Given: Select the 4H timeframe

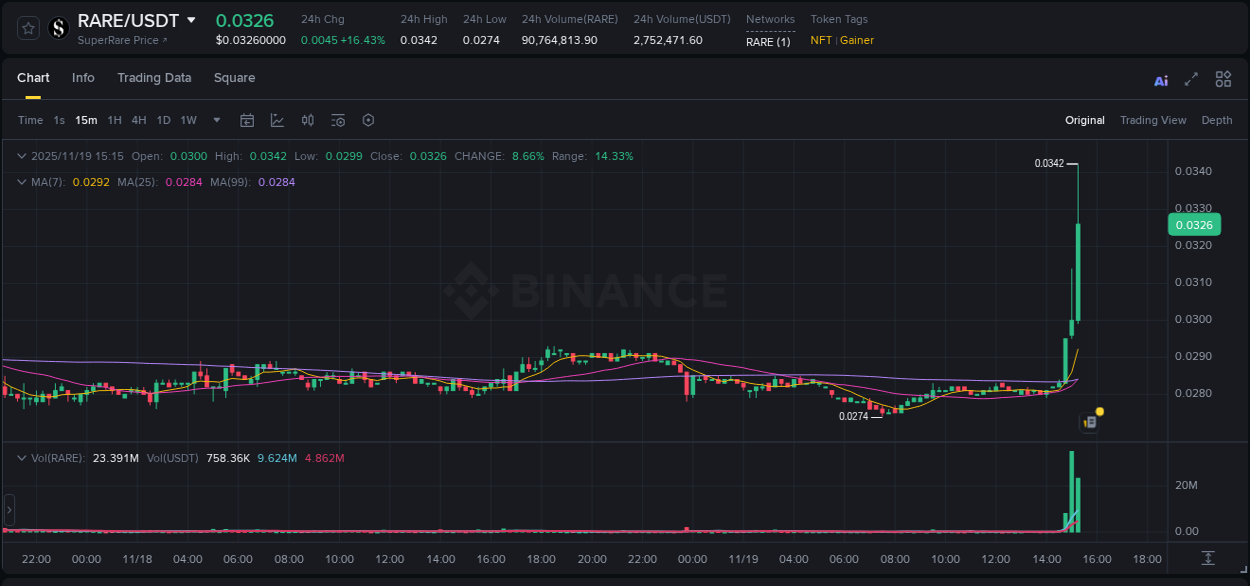Looking at the screenshot, I should coord(139,120).
